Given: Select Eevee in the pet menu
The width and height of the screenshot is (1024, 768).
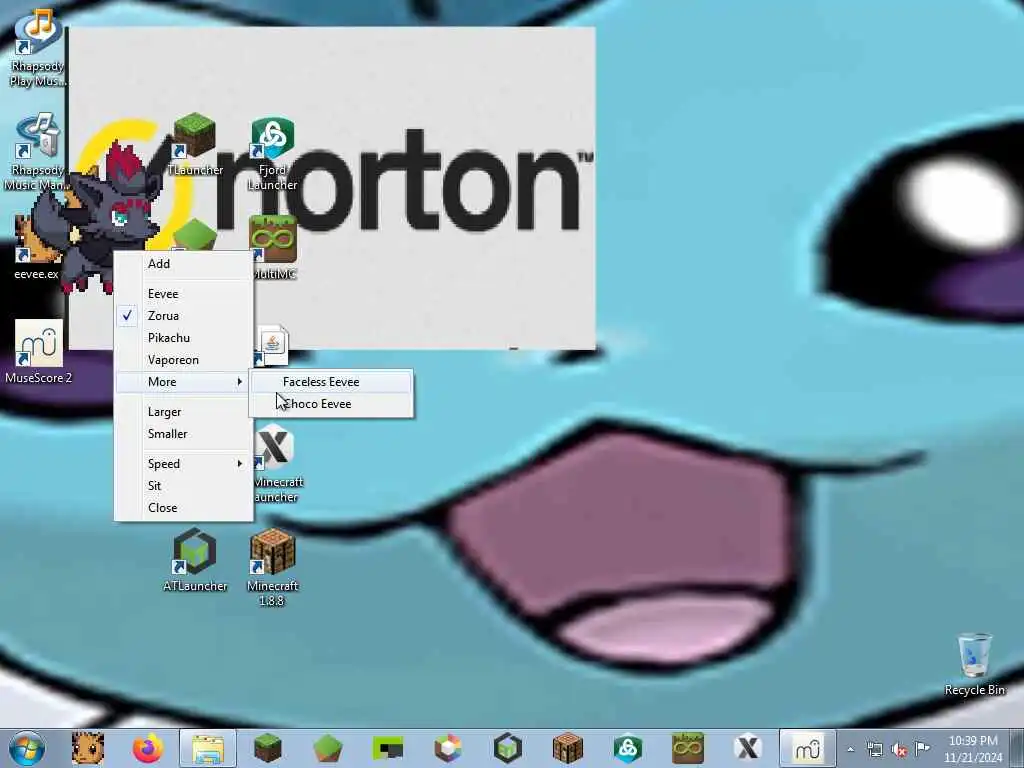Looking at the screenshot, I should (184, 294).
